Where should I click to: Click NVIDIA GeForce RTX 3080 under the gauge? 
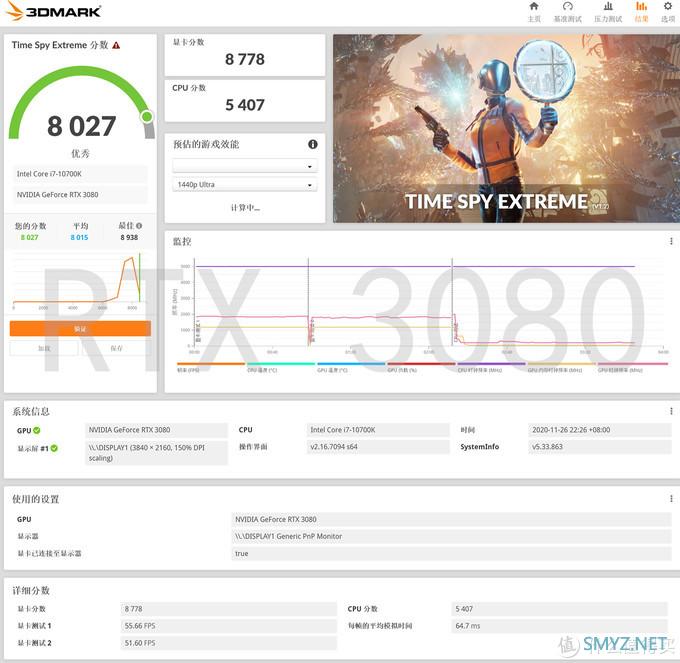point(80,195)
